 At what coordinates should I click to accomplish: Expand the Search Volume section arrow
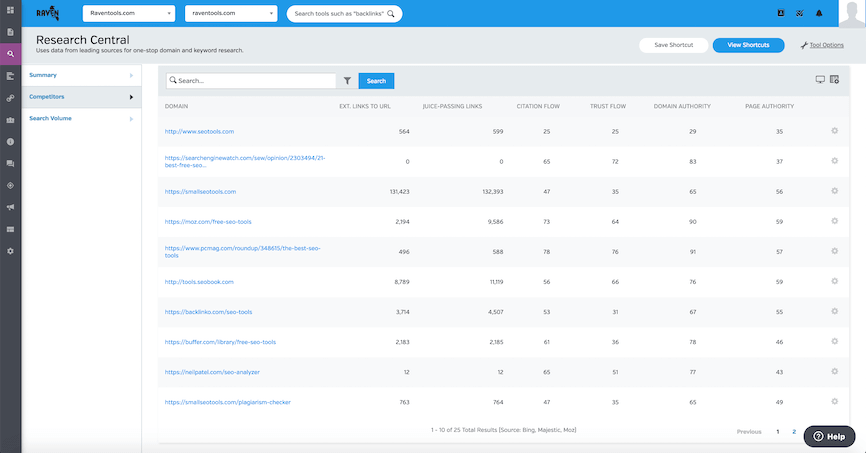tap(131, 119)
